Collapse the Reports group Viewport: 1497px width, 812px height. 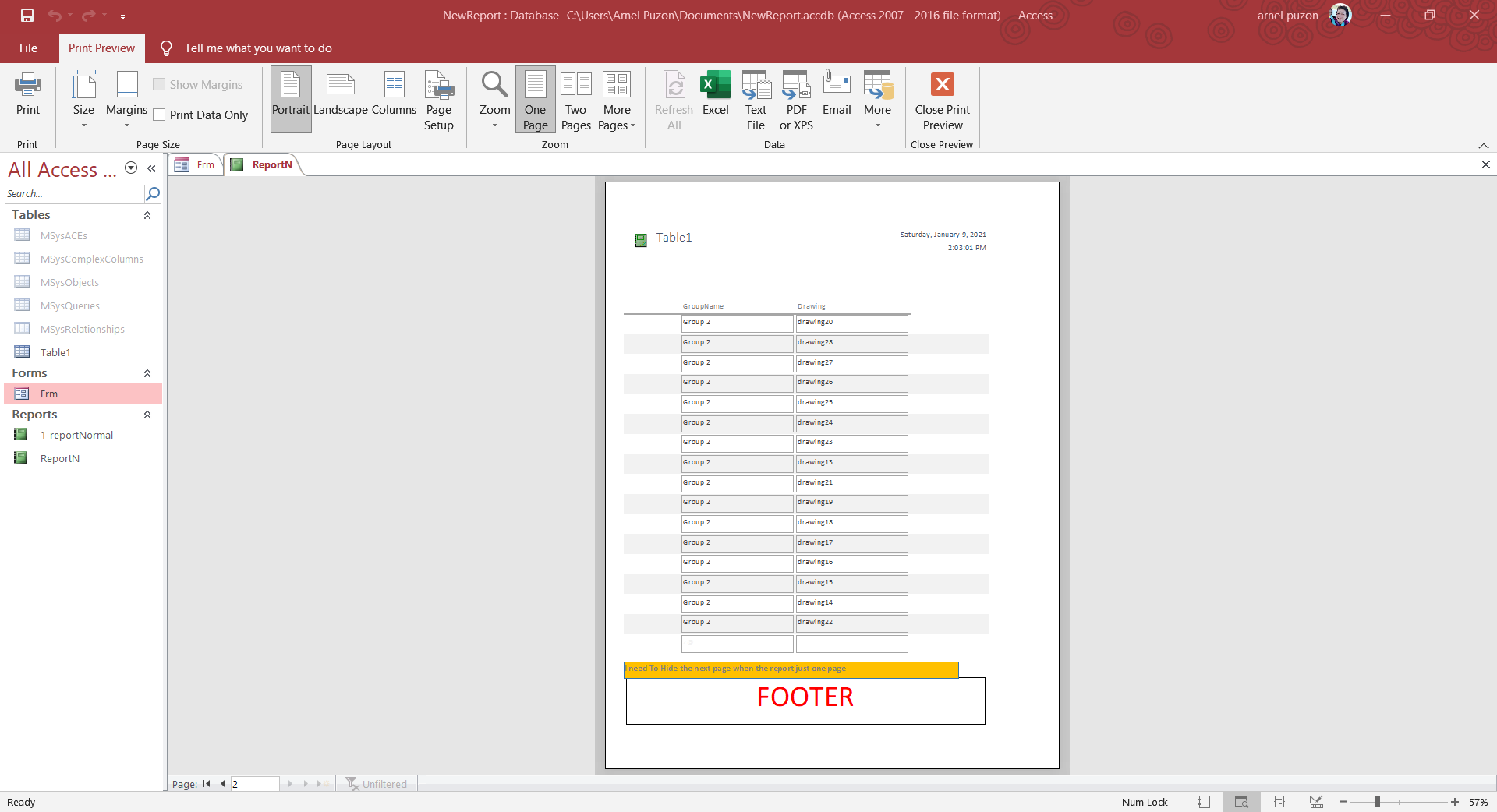147,415
